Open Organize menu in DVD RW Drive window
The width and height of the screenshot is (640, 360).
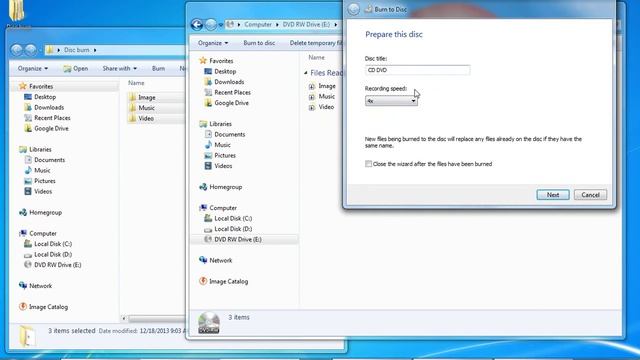[213, 43]
